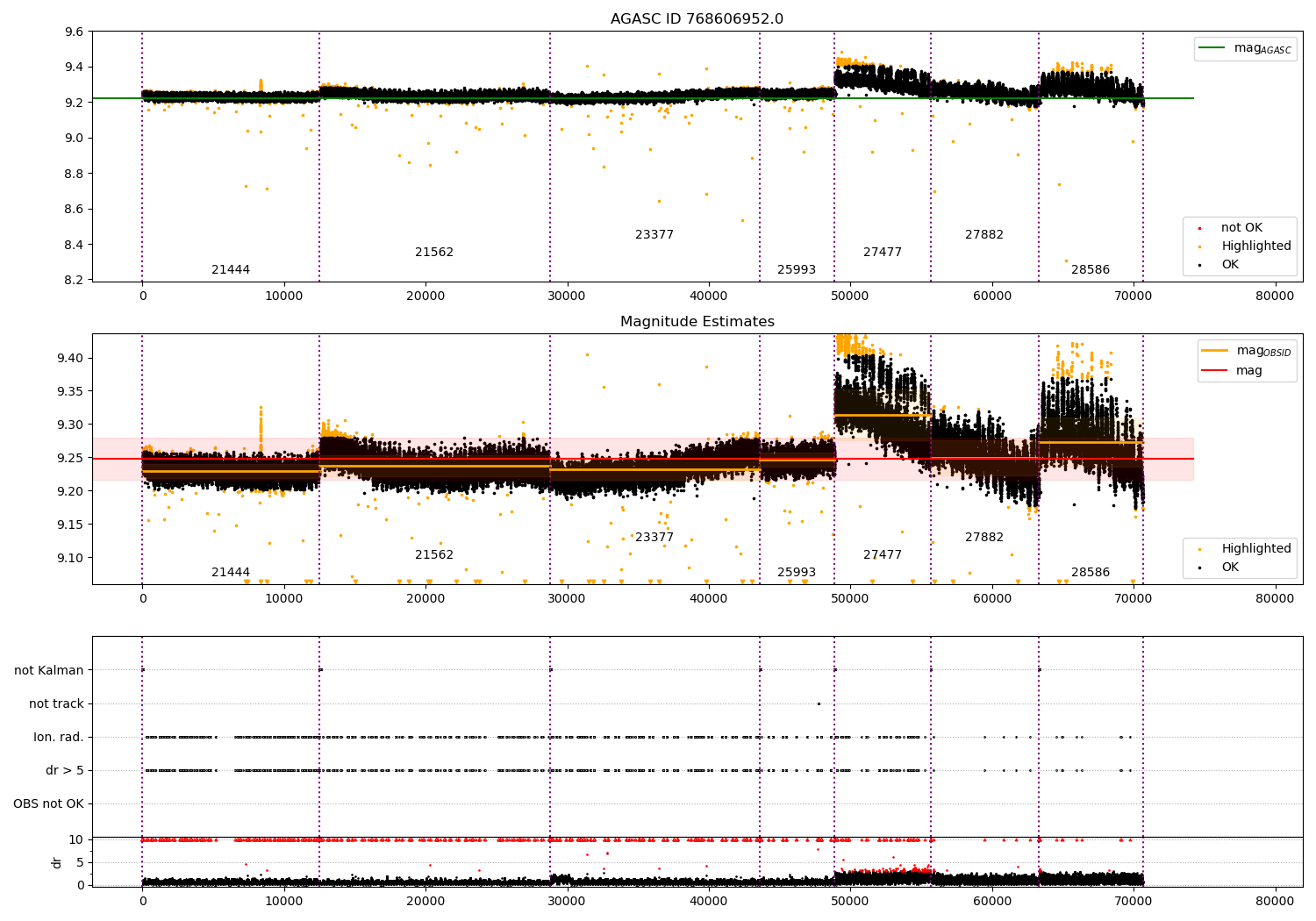Click OBSID label 28586 in Magnitude Estimates plot
1316x921 pixels.
click(1091, 572)
